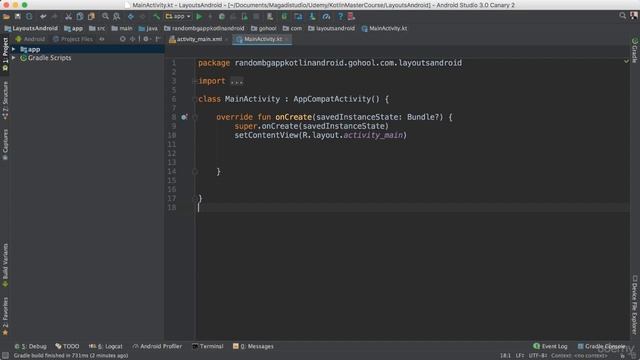Click the override gutter marker on line 8
This screenshot has width=640, height=360.
pyautogui.click(x=184, y=117)
